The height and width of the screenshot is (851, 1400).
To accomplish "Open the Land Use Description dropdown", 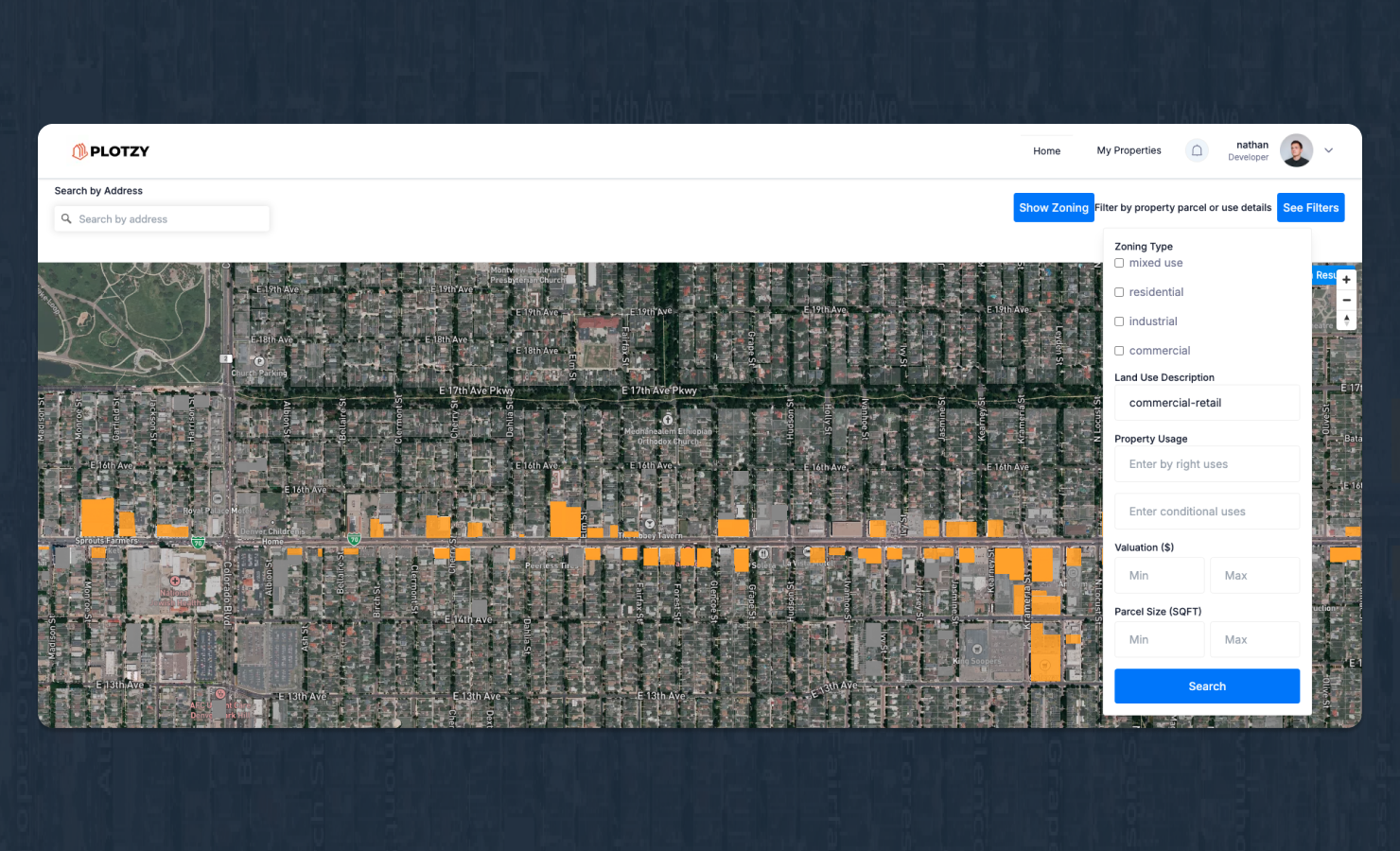I will click(1206, 403).
